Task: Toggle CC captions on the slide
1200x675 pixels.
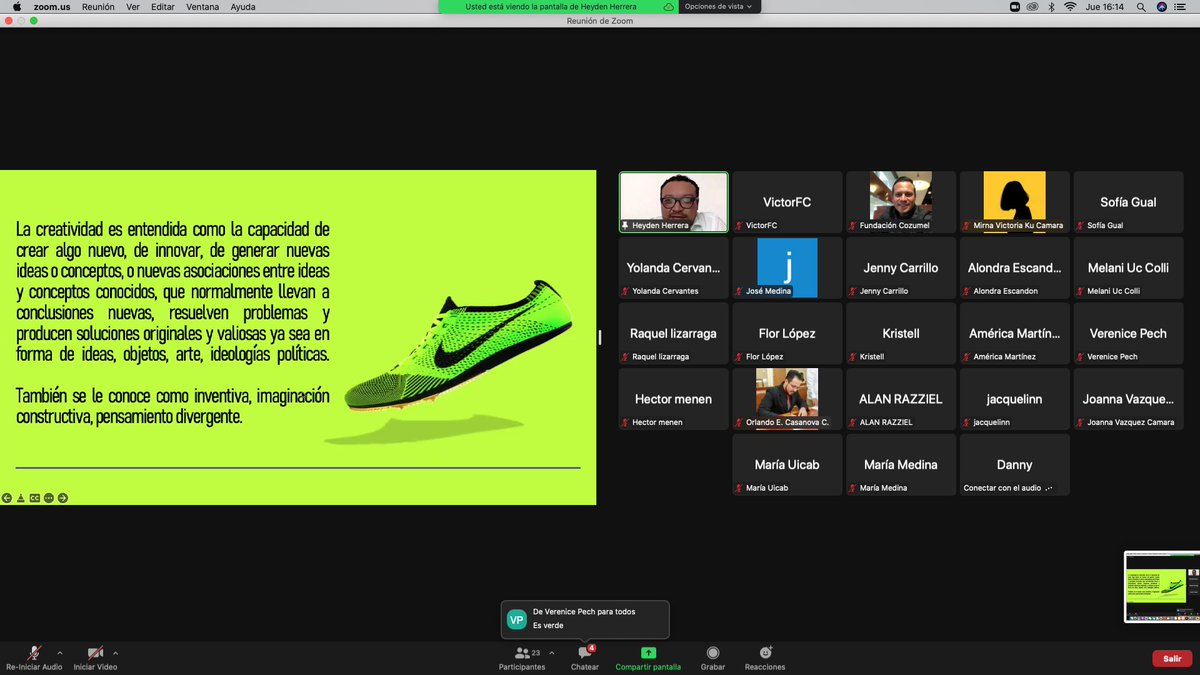Action: point(35,497)
